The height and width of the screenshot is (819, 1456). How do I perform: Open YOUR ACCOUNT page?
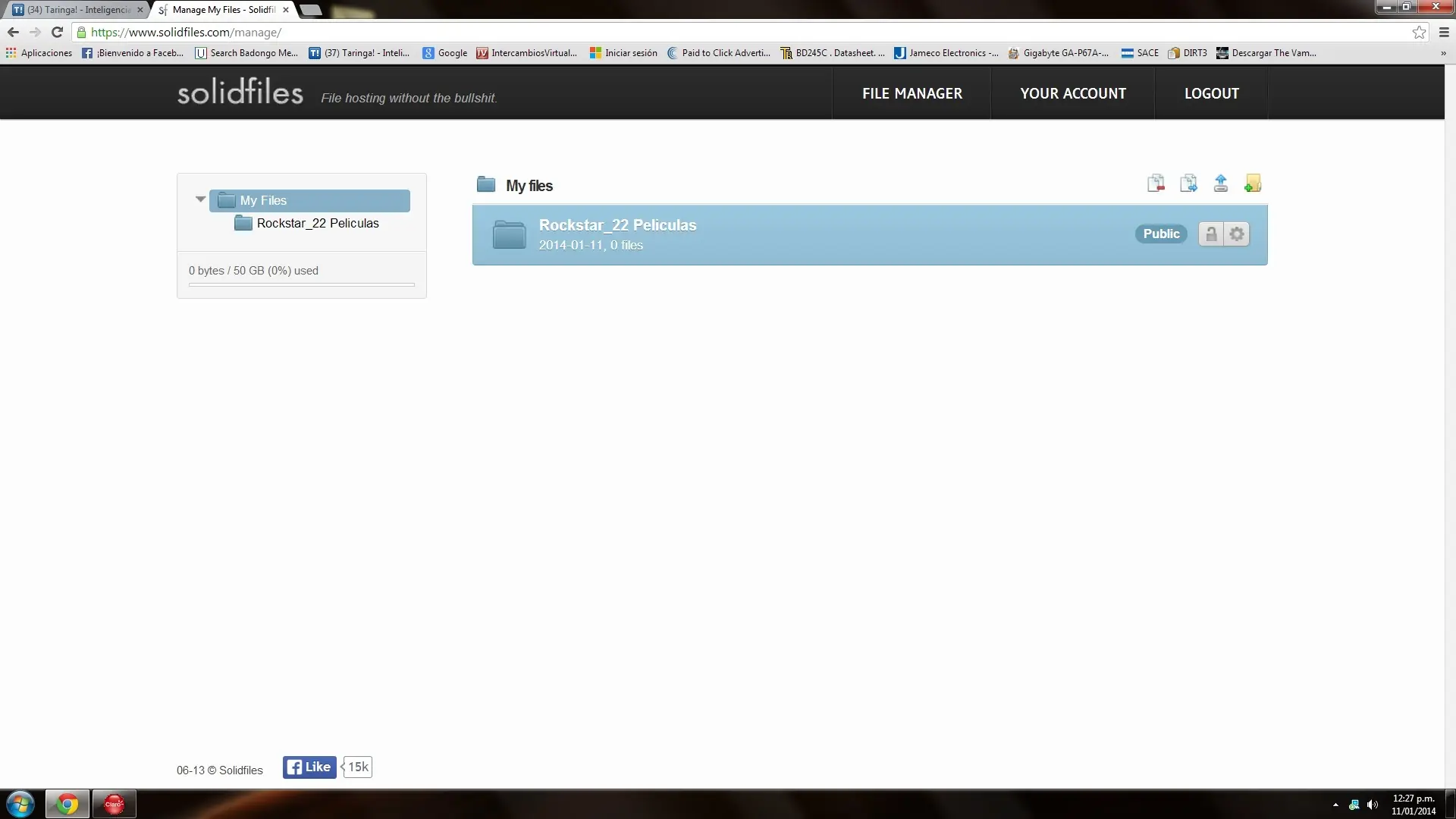(x=1073, y=93)
